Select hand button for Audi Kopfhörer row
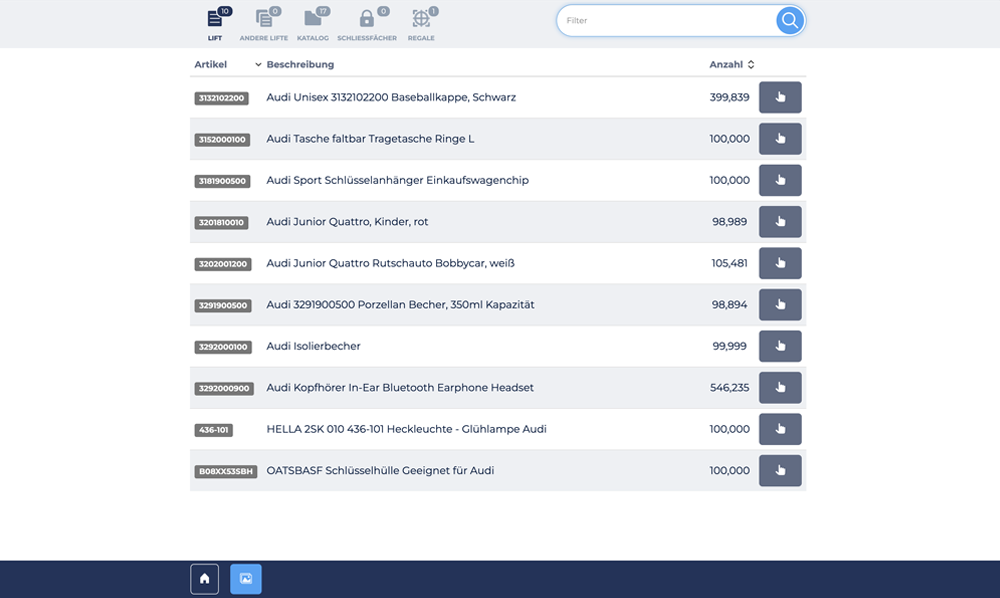1000x598 pixels. click(x=780, y=388)
